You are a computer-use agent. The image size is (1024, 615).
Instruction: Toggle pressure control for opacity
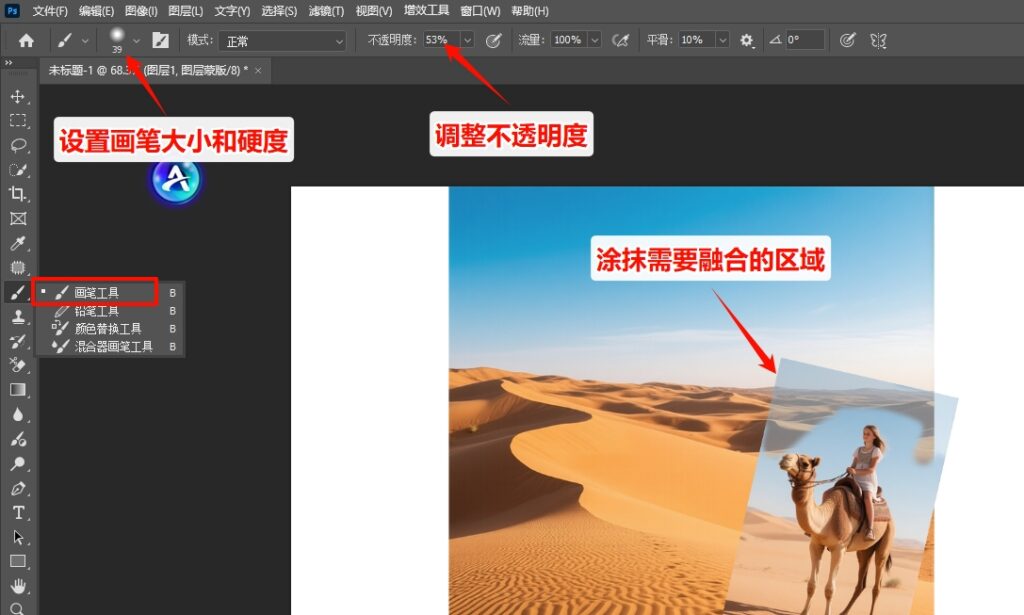[x=493, y=41]
